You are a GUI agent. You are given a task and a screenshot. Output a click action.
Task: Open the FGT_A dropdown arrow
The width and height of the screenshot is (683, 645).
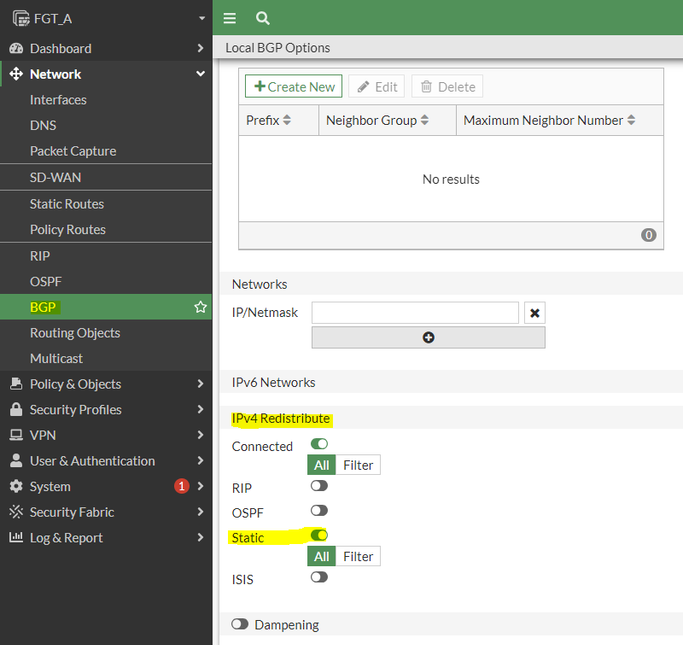pyautogui.click(x=202, y=18)
